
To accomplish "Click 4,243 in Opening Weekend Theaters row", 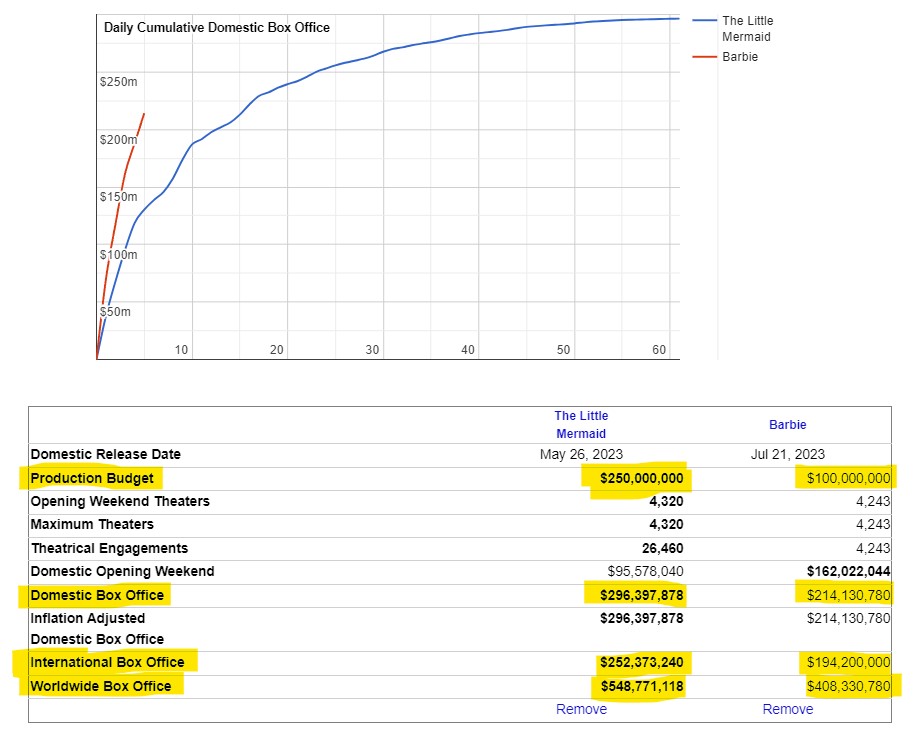I will pos(873,501).
